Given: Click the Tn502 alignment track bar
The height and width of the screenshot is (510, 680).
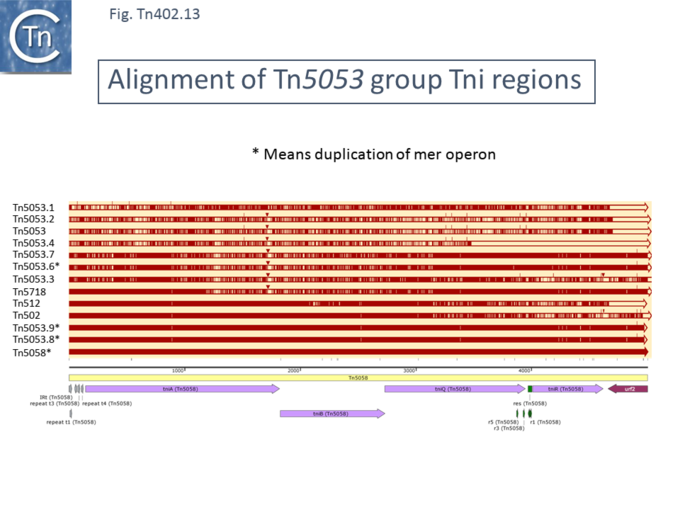Looking at the screenshot, I should tap(358, 316).
